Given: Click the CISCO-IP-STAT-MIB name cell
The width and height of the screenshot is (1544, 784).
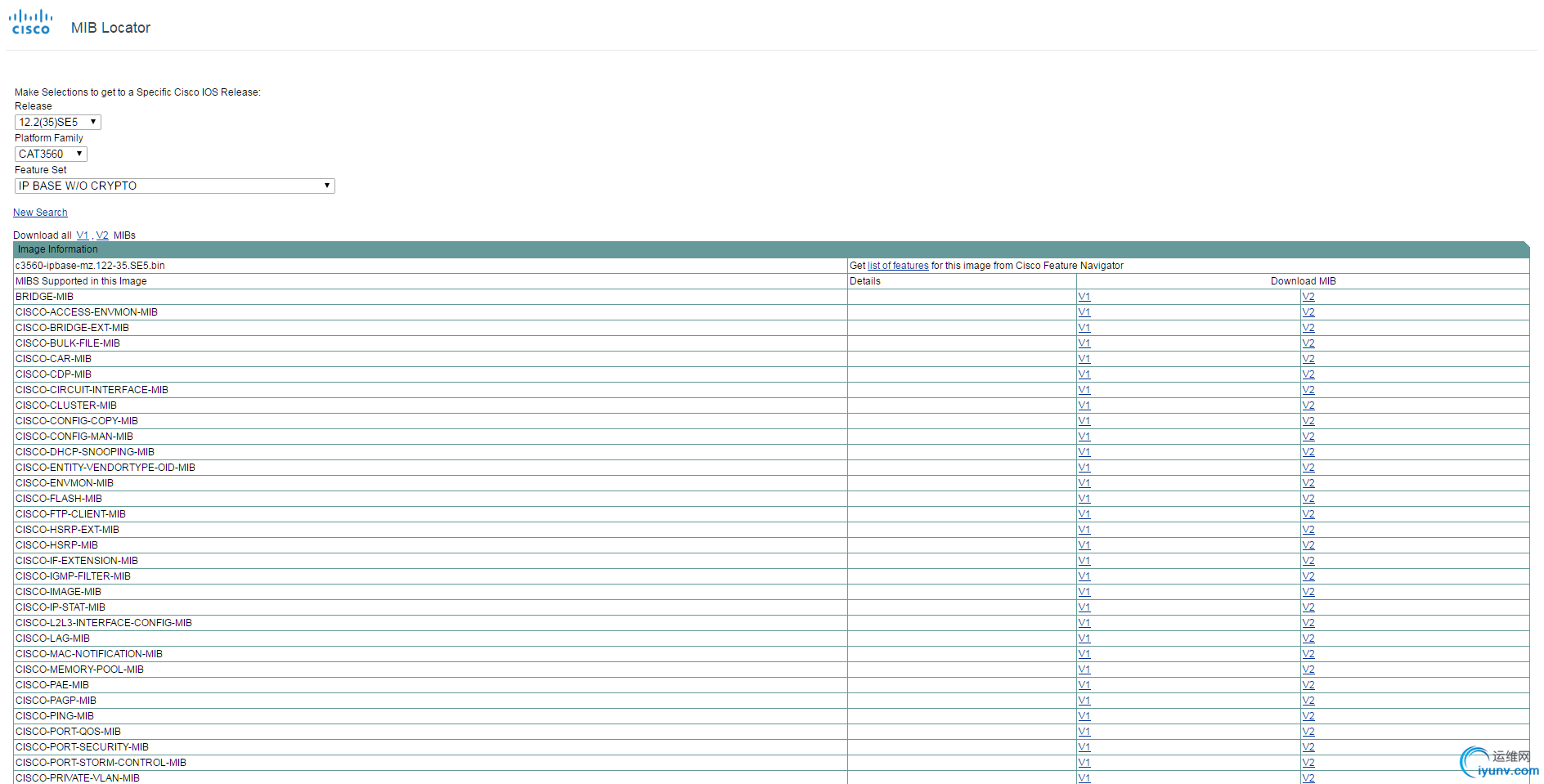Looking at the screenshot, I should 431,607.
